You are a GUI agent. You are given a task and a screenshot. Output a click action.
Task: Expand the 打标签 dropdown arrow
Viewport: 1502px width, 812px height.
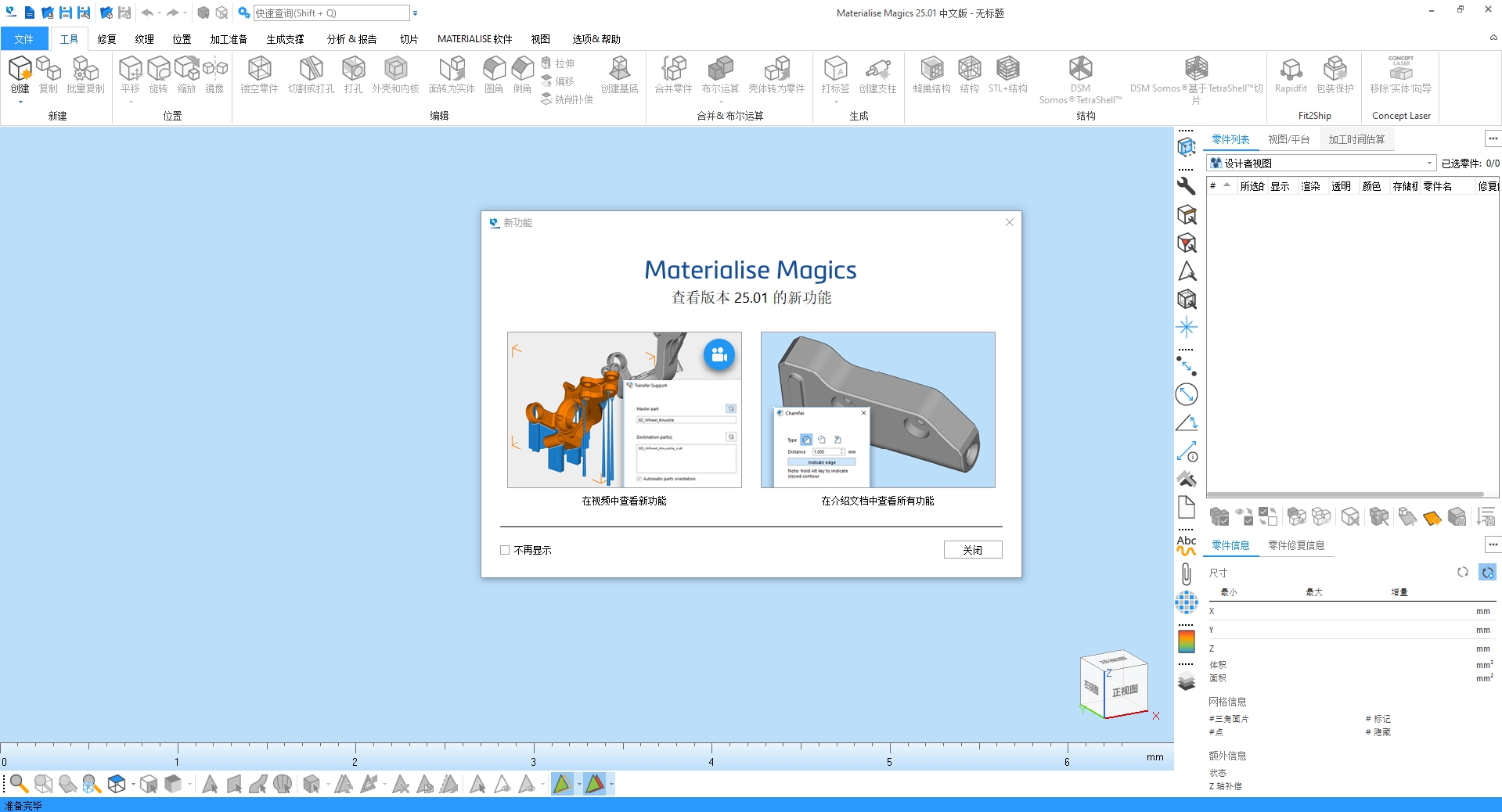pyautogui.click(x=836, y=102)
